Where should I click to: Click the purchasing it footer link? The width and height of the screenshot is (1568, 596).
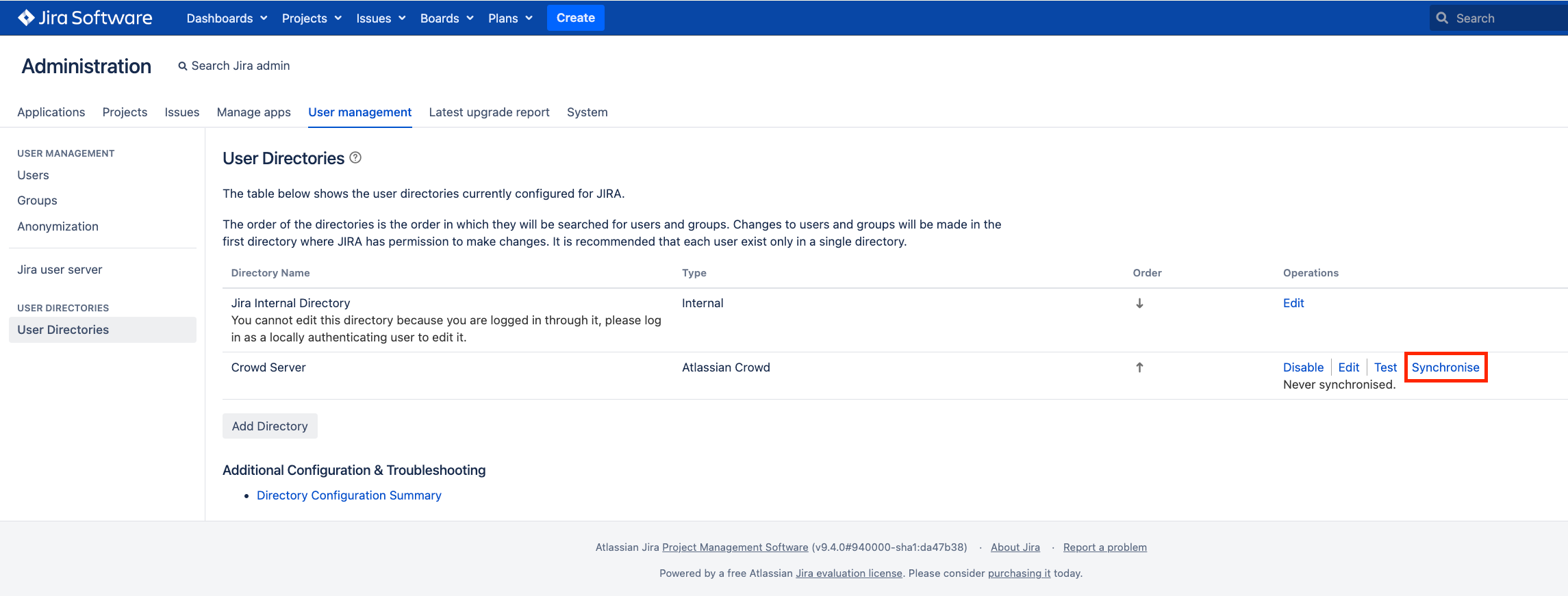click(1019, 573)
